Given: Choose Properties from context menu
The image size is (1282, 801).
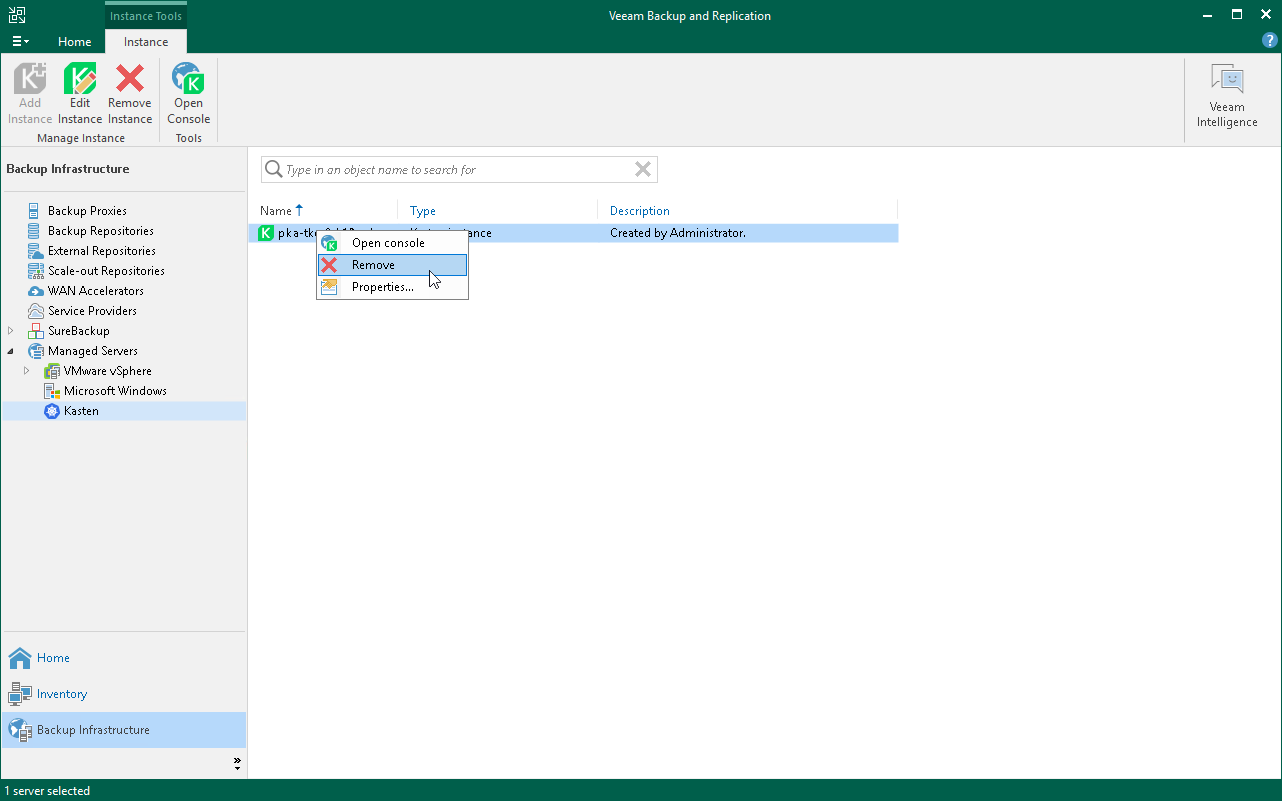Looking at the screenshot, I should 392,287.
